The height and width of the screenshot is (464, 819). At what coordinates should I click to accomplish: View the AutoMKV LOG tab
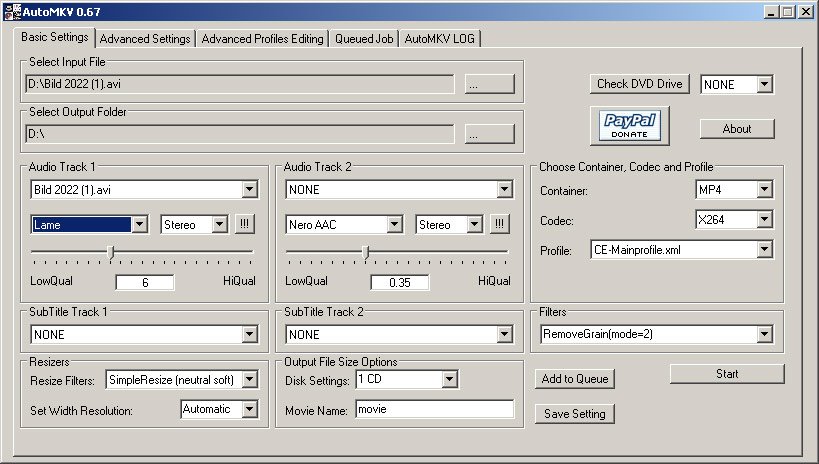(440, 39)
